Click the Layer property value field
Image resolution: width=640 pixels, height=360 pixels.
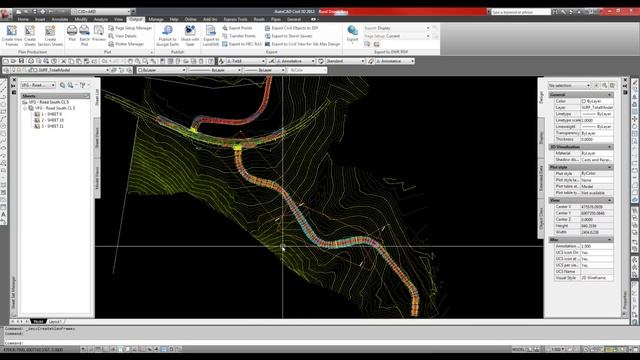[x=597, y=107]
